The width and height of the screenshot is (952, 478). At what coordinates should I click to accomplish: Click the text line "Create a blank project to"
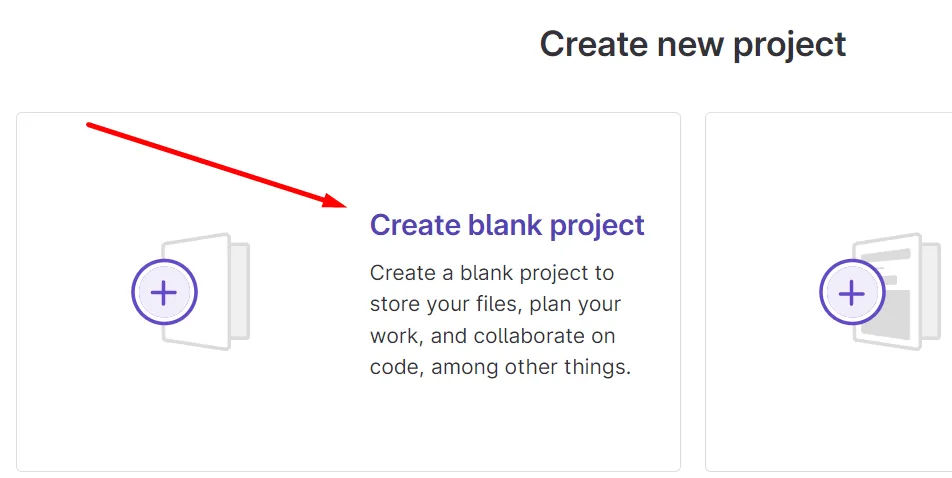point(492,273)
